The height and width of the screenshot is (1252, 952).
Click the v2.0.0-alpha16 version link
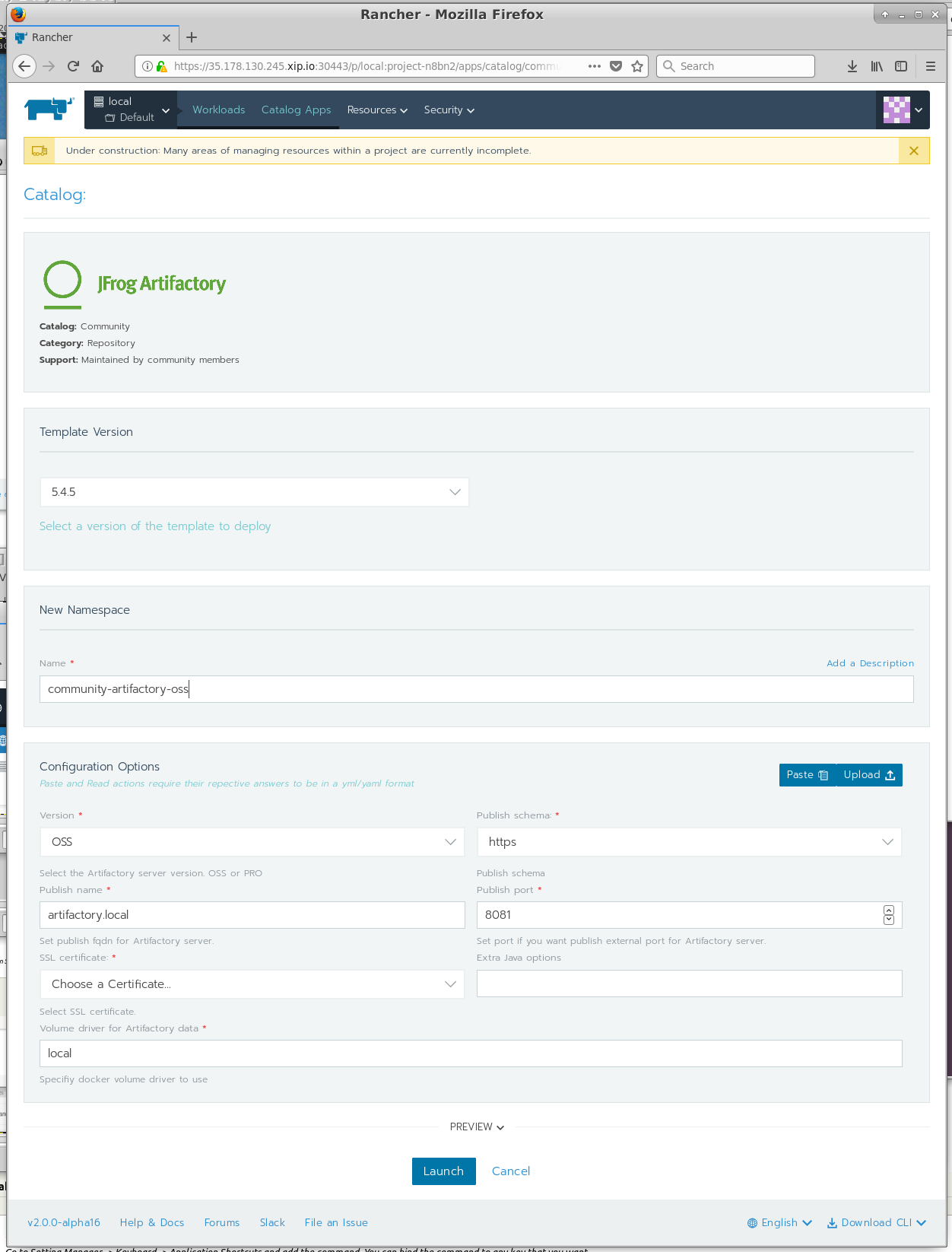[x=64, y=1222]
